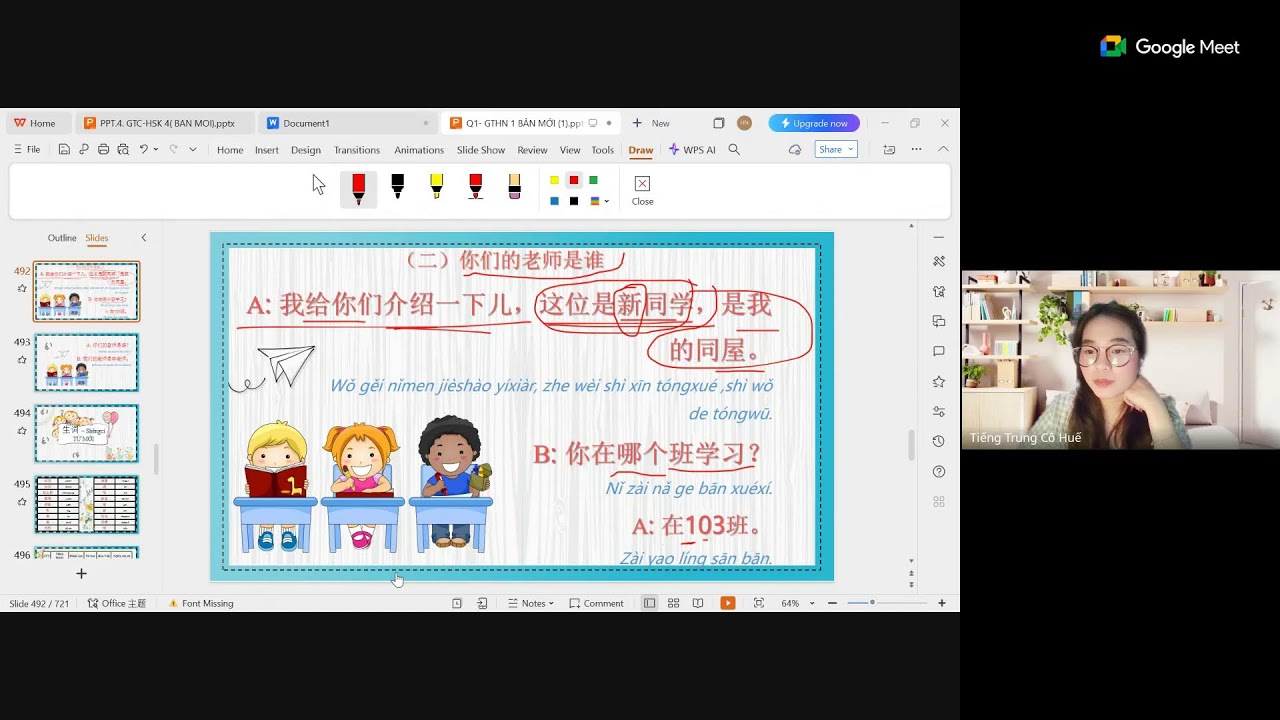Screen dimensions: 1280x720
Task: Toggle the star marker beside slide 492
Action: point(22,289)
